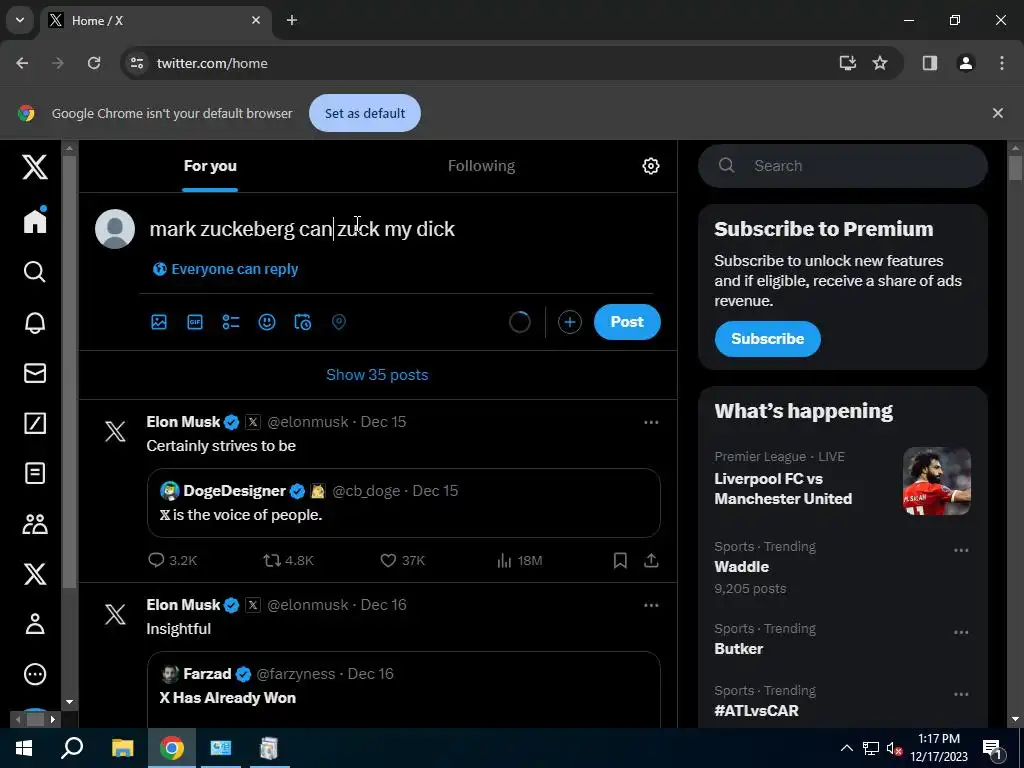
Task: Open Premium X icon in sidebar
Action: [35, 573]
